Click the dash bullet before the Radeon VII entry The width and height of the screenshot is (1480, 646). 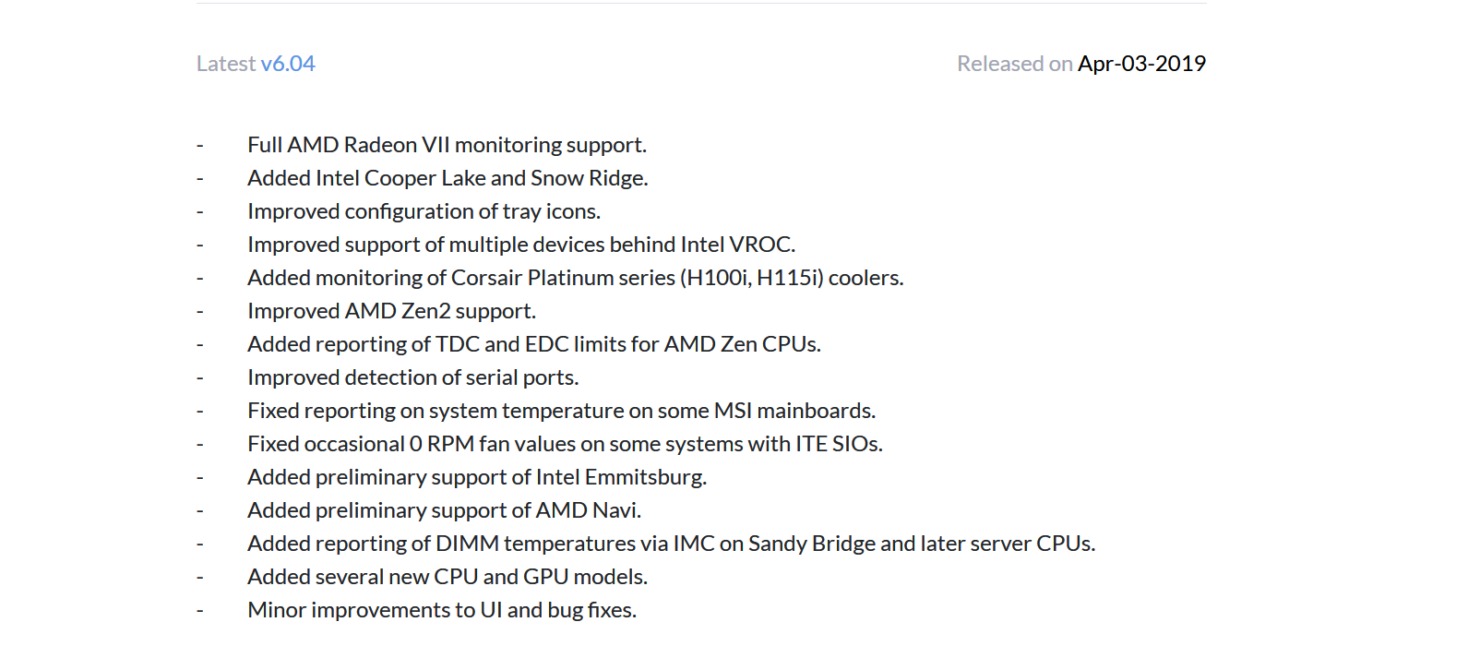pyautogui.click(x=200, y=145)
